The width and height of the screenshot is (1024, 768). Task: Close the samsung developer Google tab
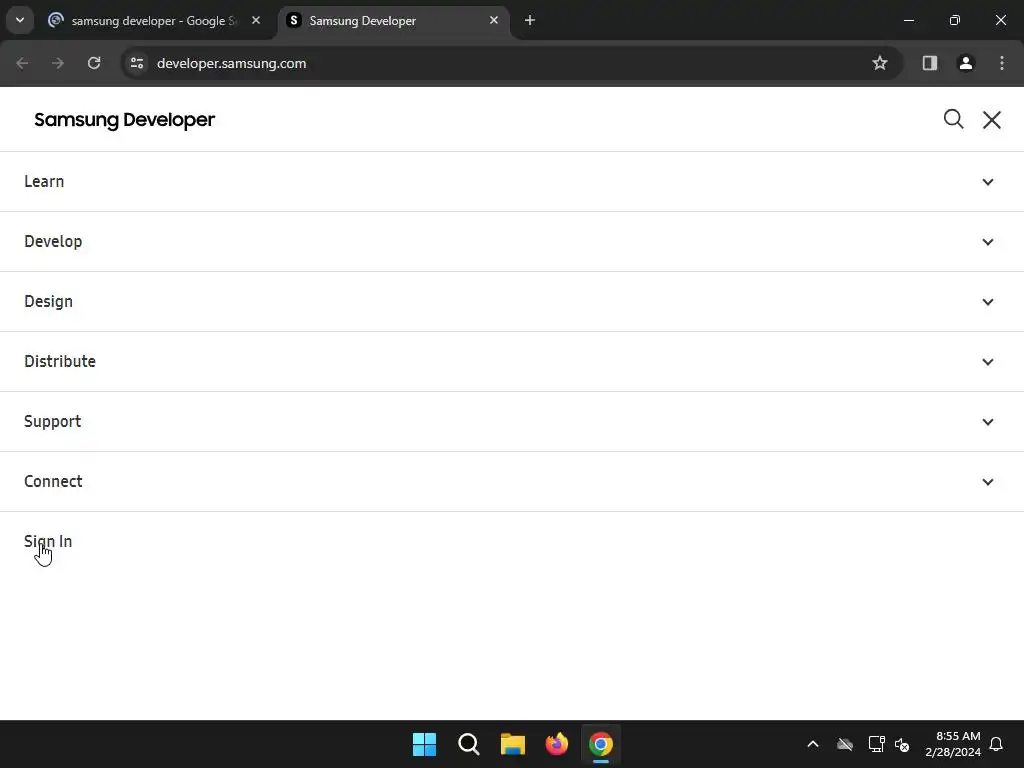[x=256, y=21]
